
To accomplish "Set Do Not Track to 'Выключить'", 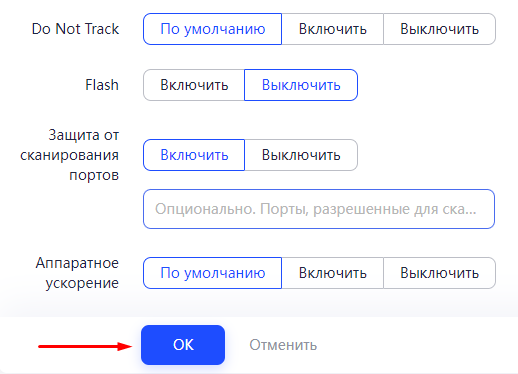I will pyautogui.click(x=439, y=29).
